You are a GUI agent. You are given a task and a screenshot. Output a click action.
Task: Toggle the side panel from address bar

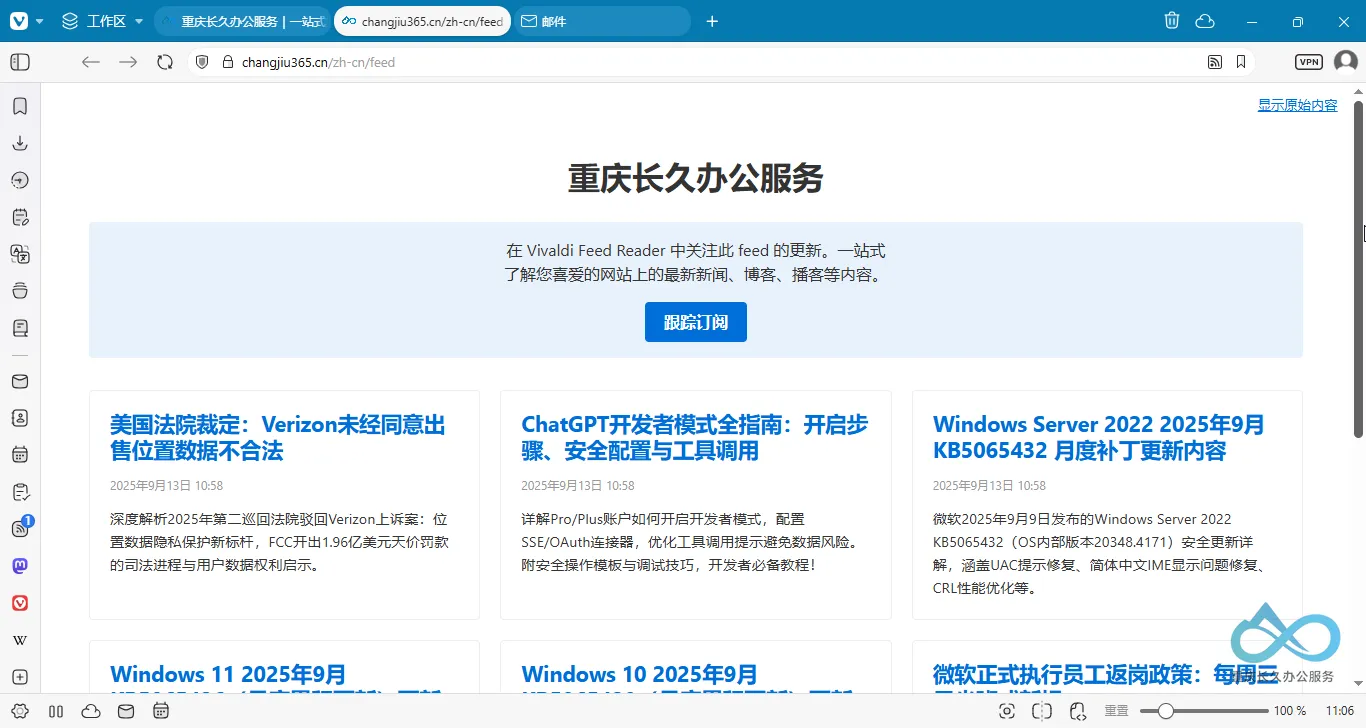point(20,62)
